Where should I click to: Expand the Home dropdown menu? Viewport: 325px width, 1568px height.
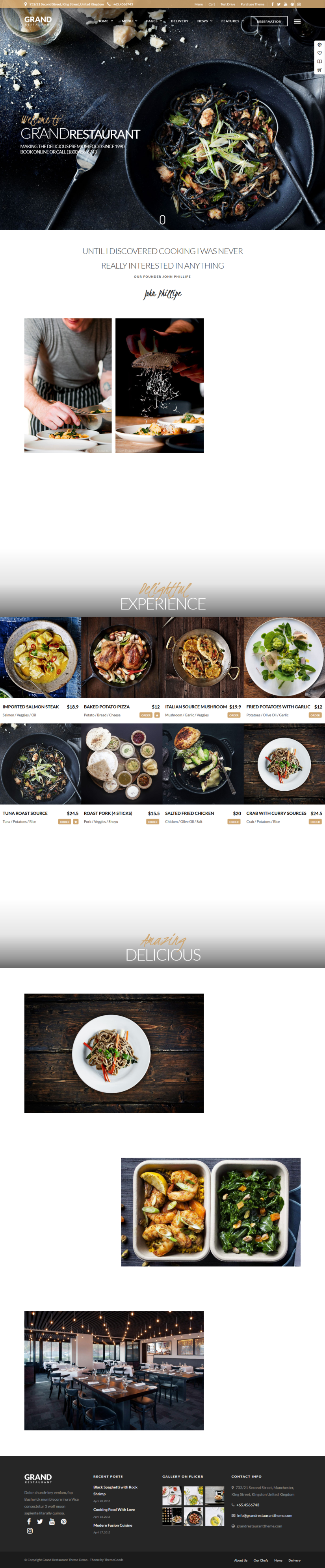click(x=105, y=21)
